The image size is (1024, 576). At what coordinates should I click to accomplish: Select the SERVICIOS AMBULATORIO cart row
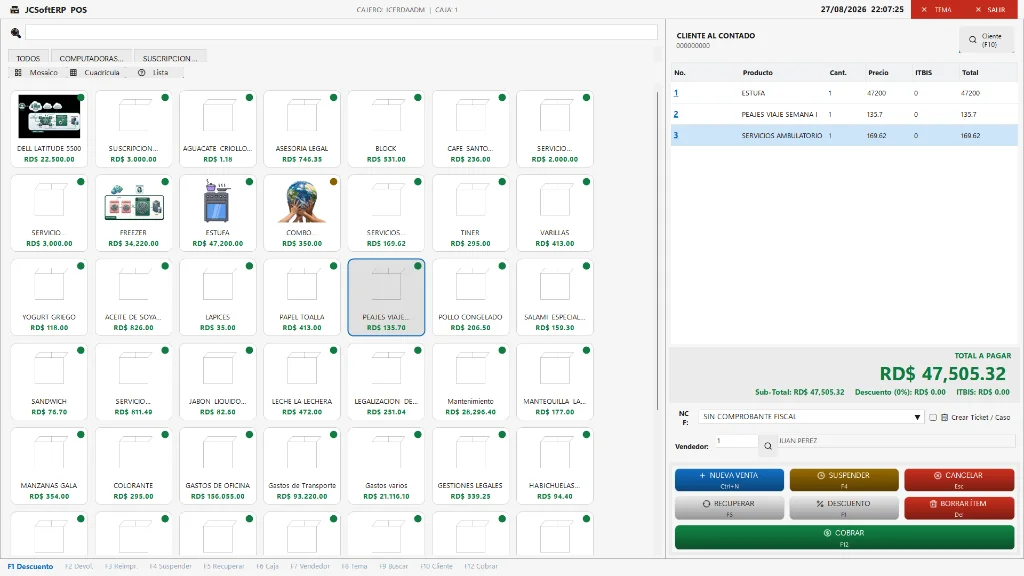pos(844,135)
